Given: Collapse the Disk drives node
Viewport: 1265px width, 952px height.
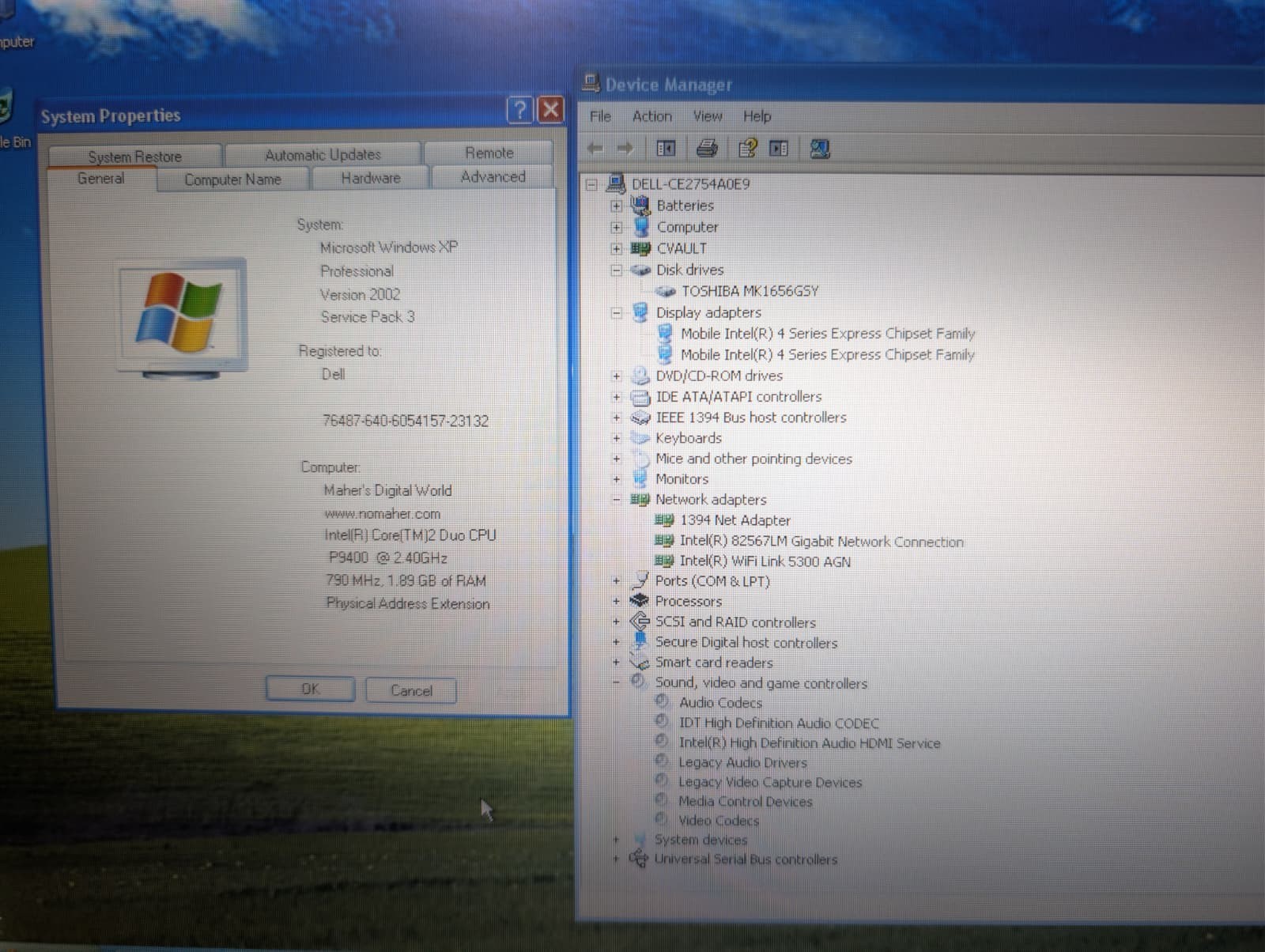Looking at the screenshot, I should pos(616,270).
